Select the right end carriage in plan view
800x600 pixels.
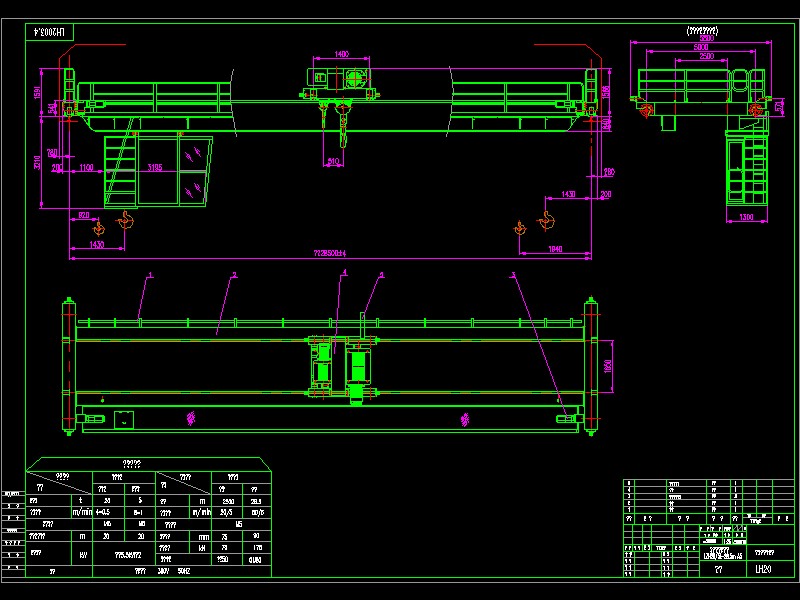(x=591, y=366)
